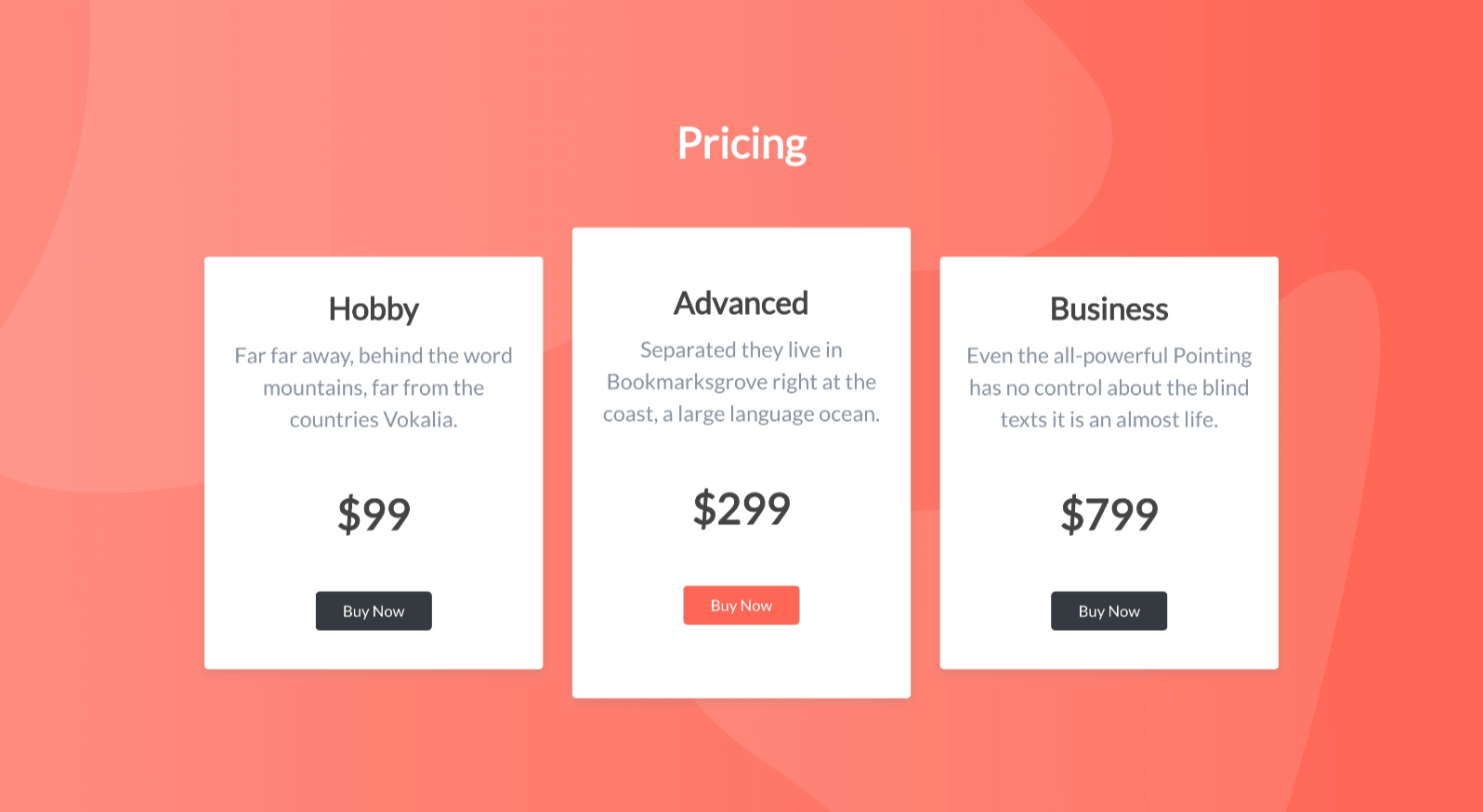The width and height of the screenshot is (1483, 812).
Task: Click the Hobby plan title
Action: (374, 309)
